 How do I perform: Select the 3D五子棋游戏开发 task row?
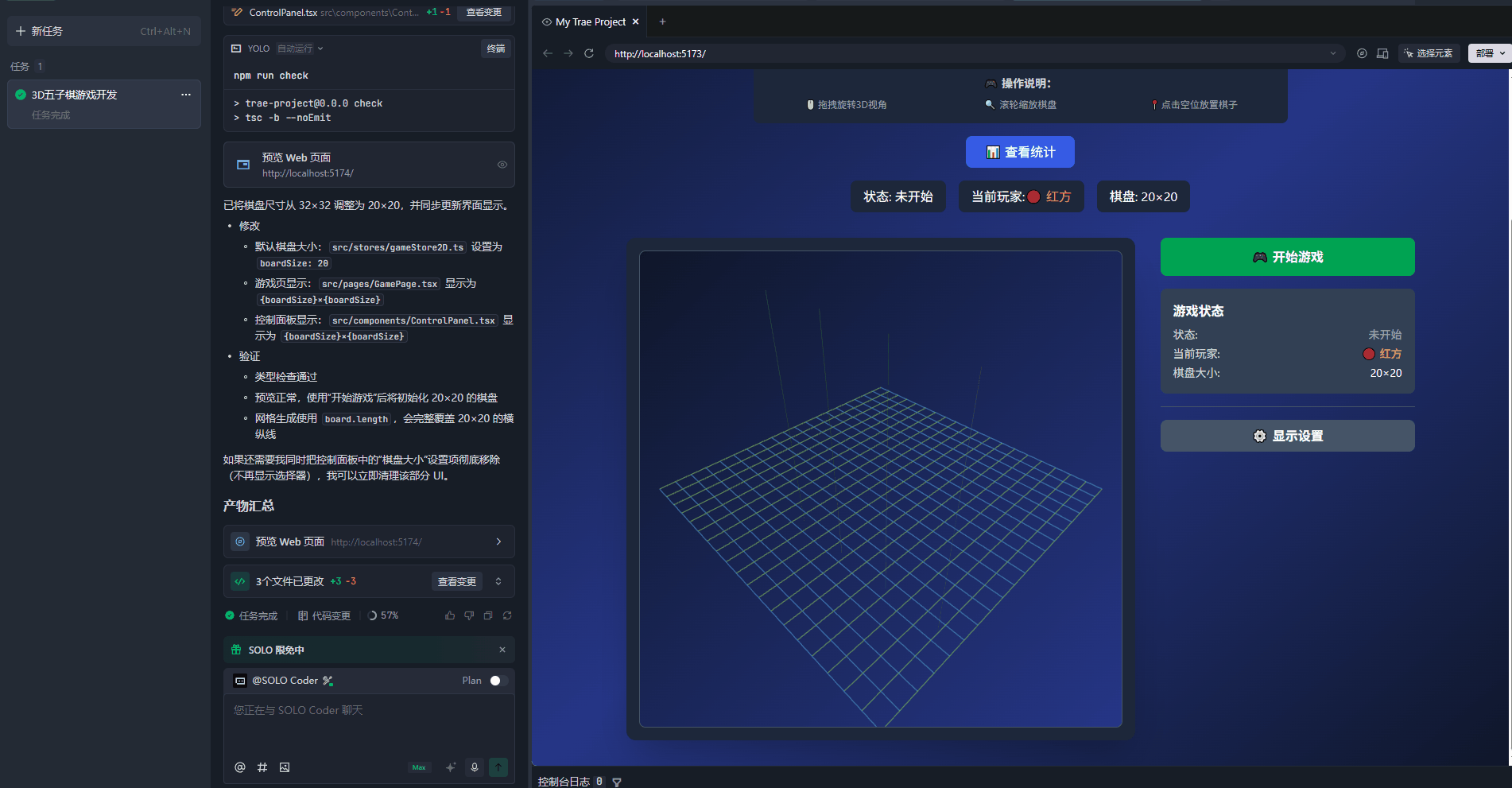click(x=104, y=104)
